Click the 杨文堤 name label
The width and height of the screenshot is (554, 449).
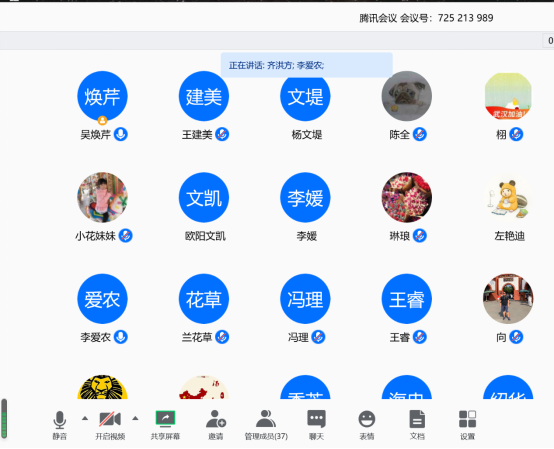307,135
